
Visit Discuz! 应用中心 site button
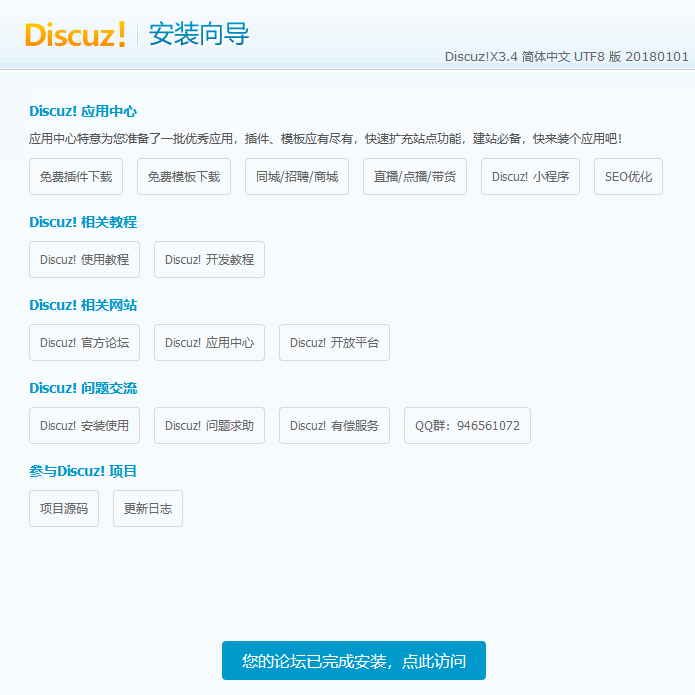(x=210, y=342)
